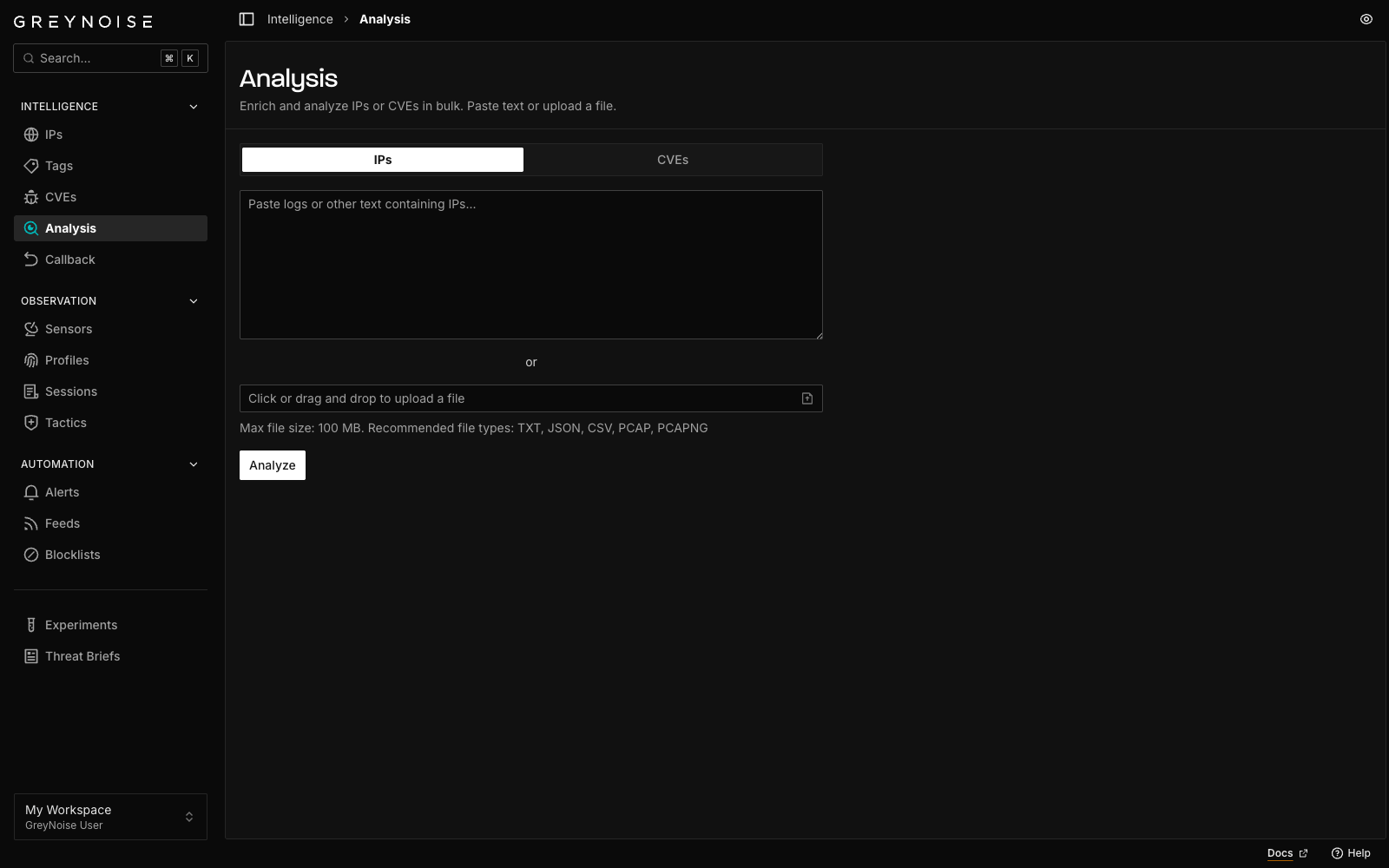The height and width of the screenshot is (868, 1389).
Task: Open Sensors in the sidebar
Action: (x=110, y=329)
